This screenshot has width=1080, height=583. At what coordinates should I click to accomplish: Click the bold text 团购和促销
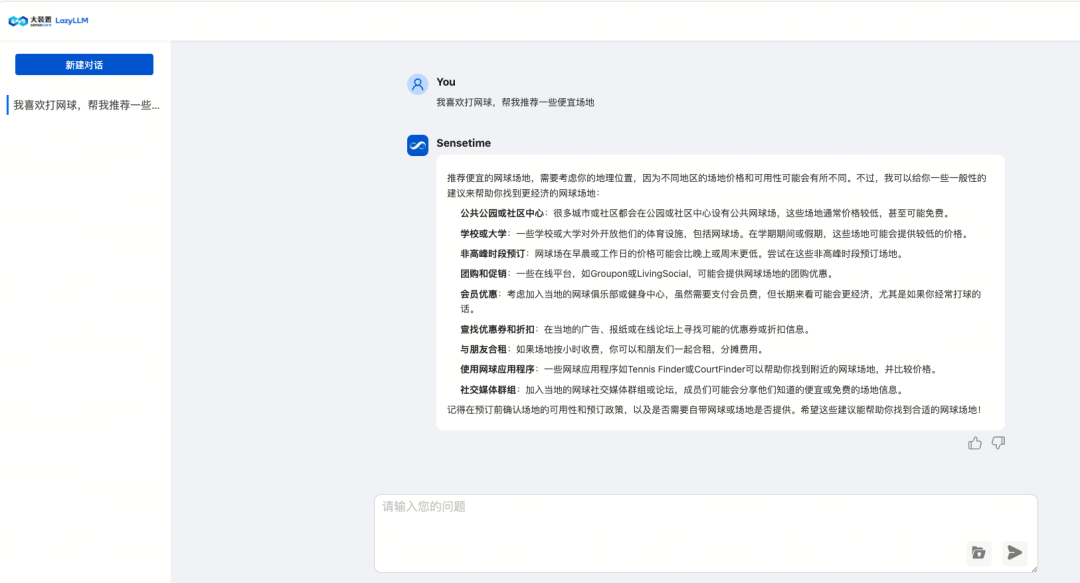484,274
